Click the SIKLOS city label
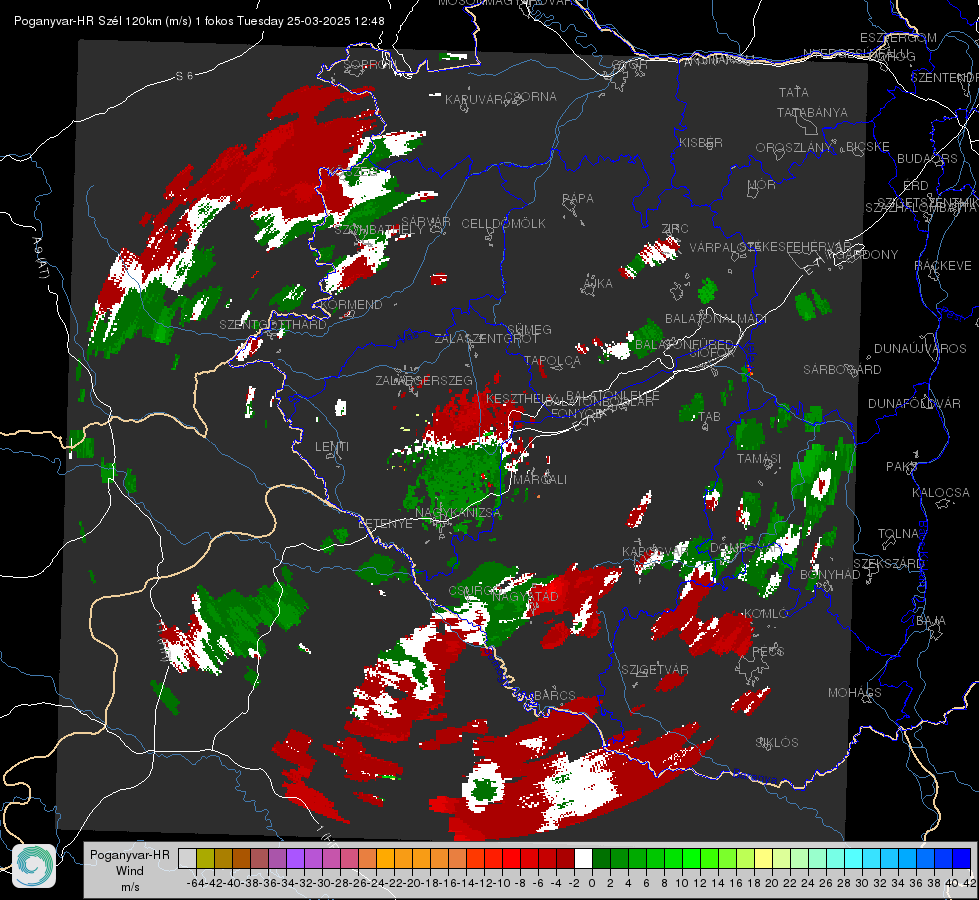This screenshot has height=900, width=979. pyautogui.click(x=777, y=743)
